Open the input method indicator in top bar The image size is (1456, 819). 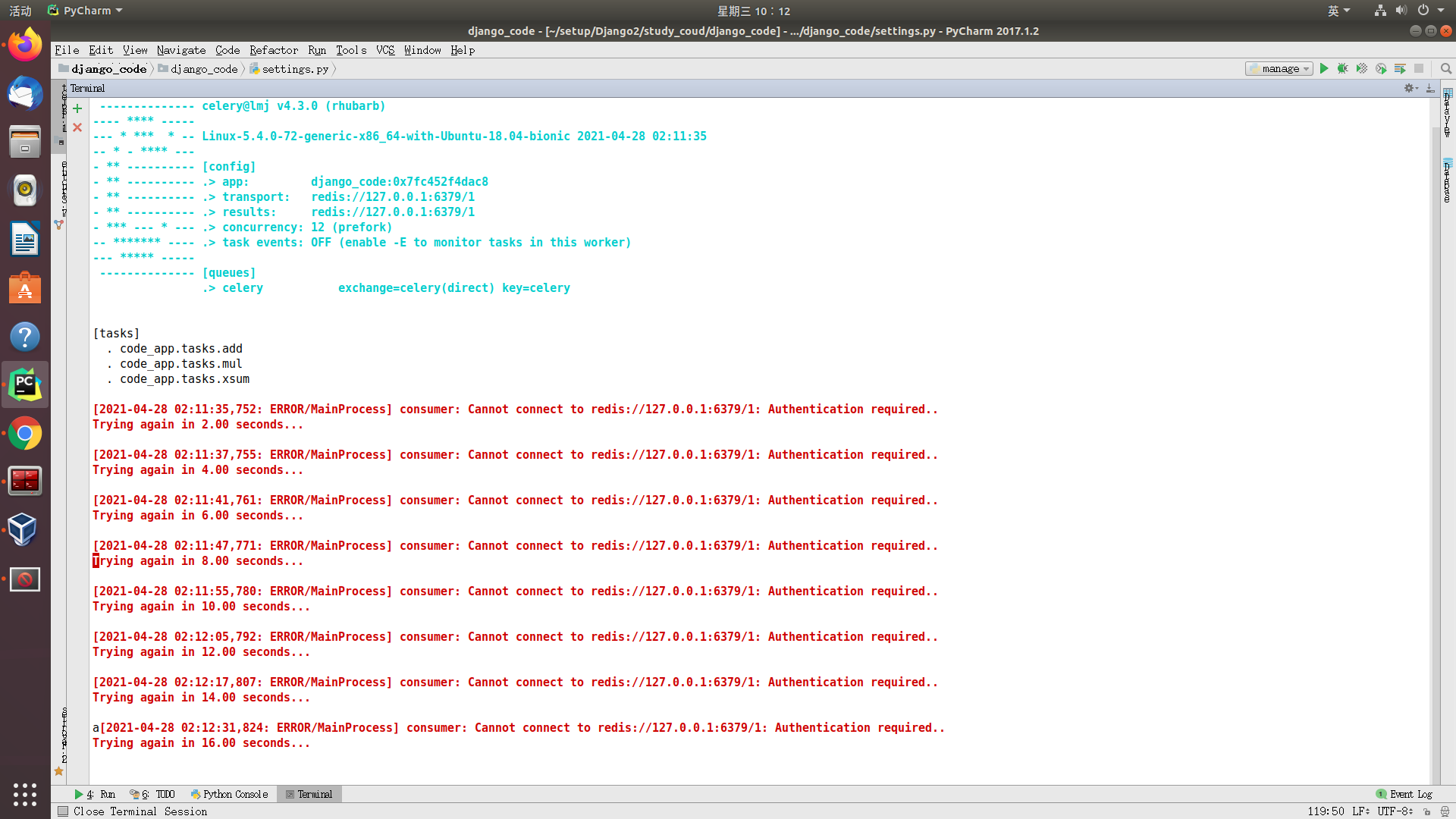tap(1338, 11)
